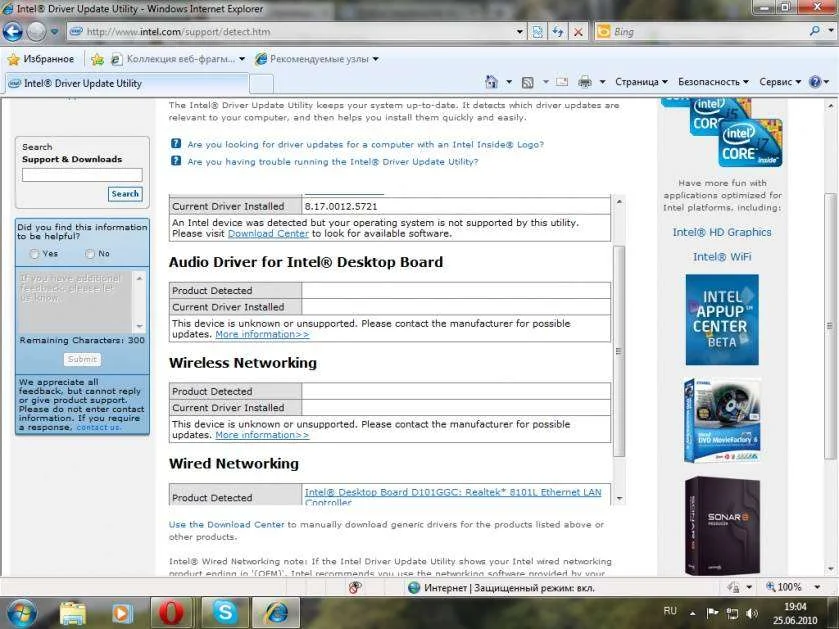Viewport: 839px width, 629px height.
Task: Open Action Center flag in system tray
Action: tap(712, 613)
